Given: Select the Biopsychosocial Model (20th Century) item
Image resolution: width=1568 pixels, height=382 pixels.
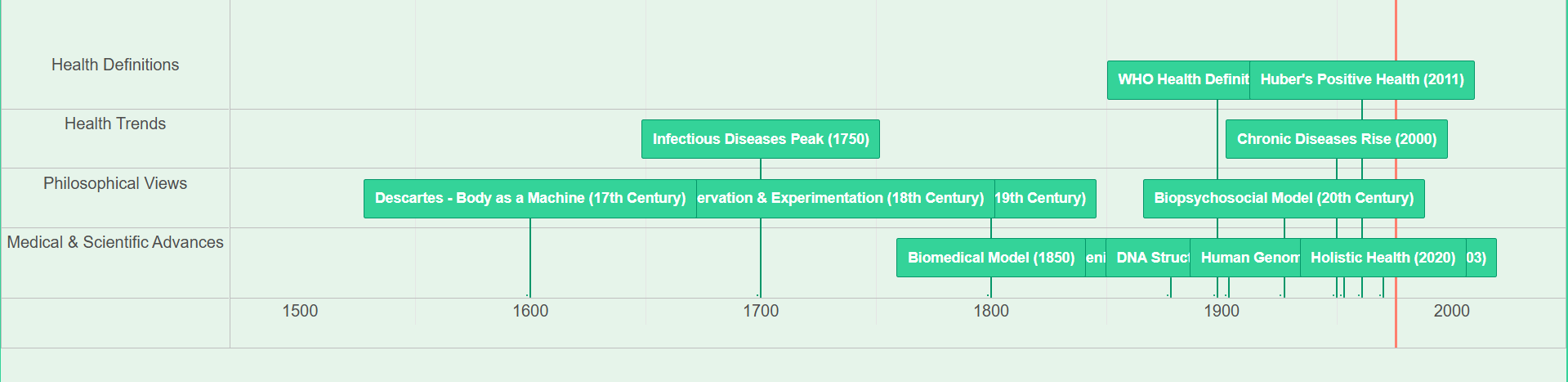Looking at the screenshot, I should tap(1284, 199).
